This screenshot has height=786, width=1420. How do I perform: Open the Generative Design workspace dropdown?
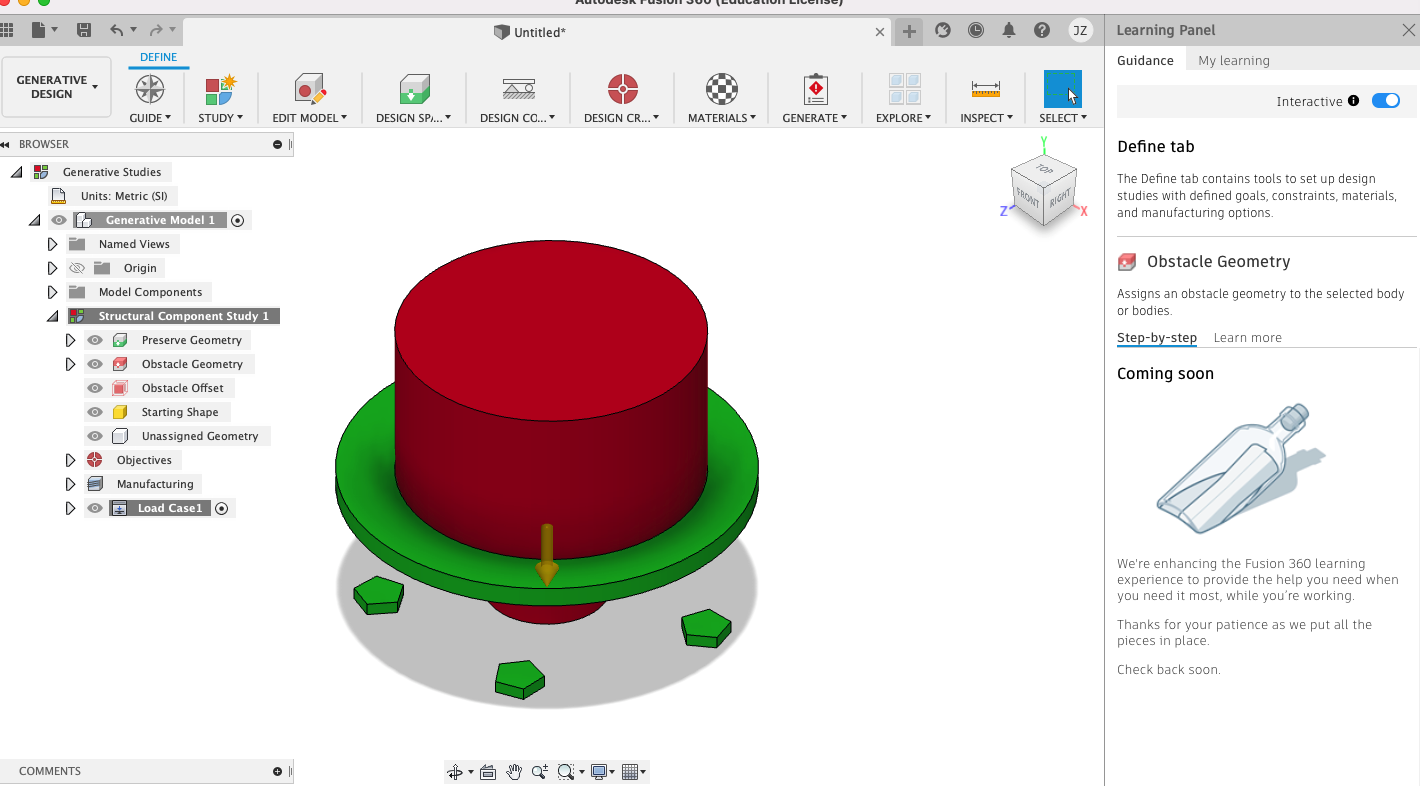click(58, 87)
